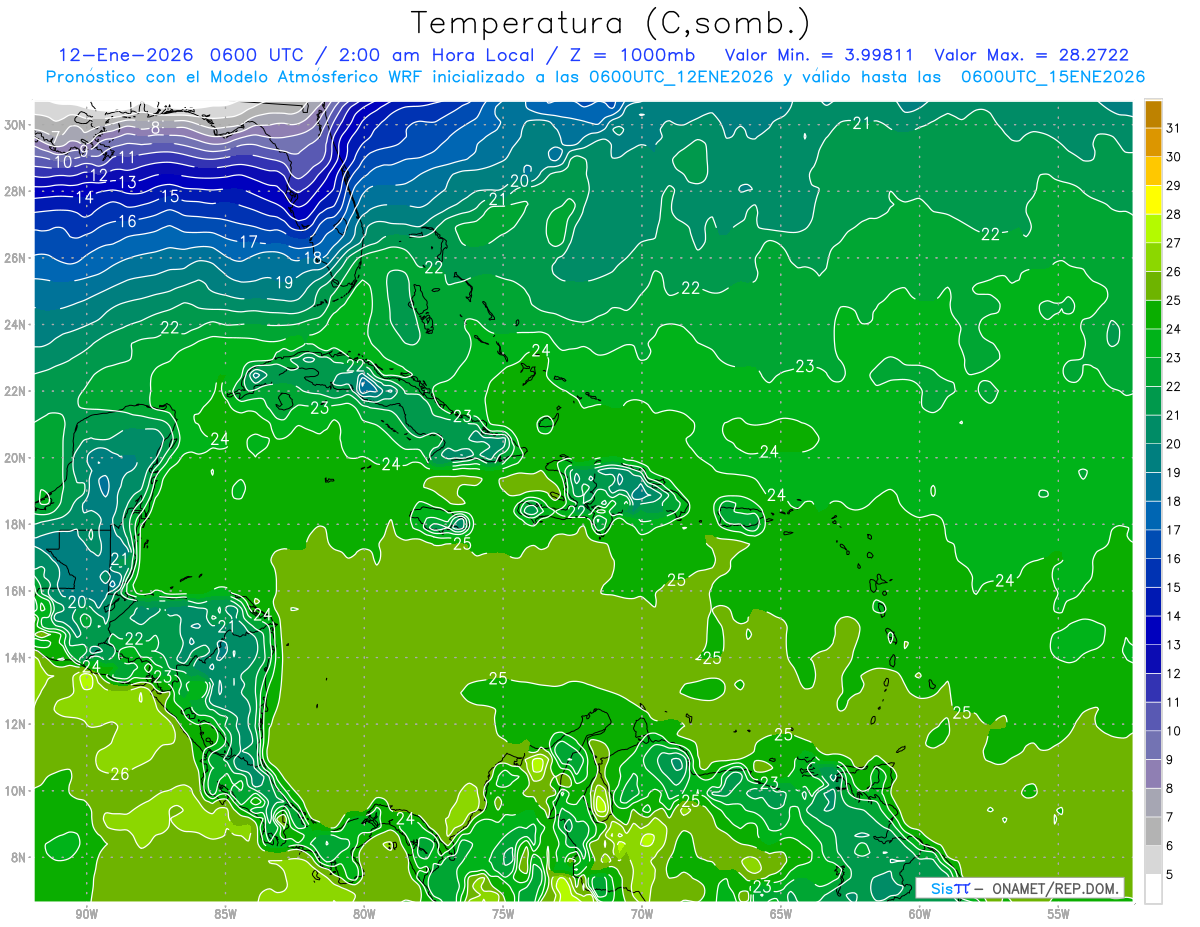Click the '14' contour label on the map
Viewport: 1200px width, 927px height.
click(x=84, y=198)
